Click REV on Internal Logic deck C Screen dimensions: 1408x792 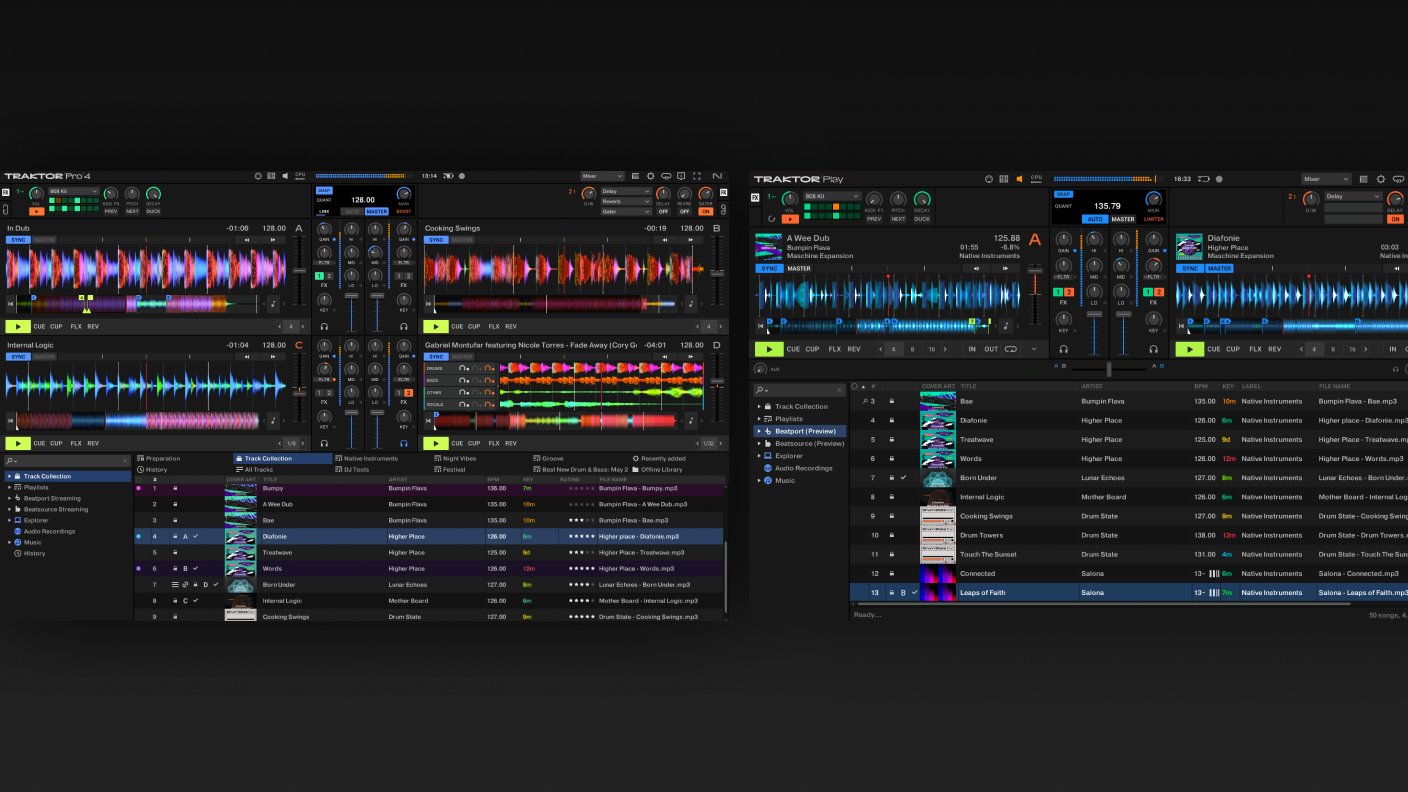pyautogui.click(x=93, y=443)
